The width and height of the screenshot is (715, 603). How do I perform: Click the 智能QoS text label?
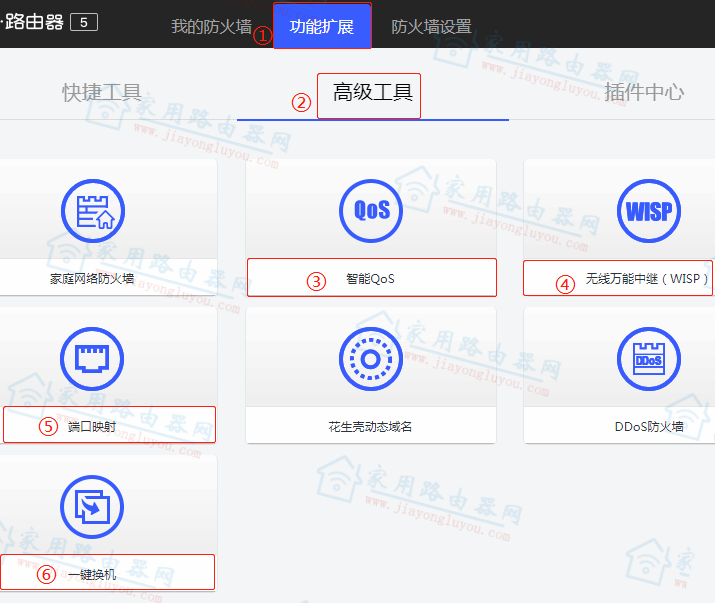[x=370, y=278]
